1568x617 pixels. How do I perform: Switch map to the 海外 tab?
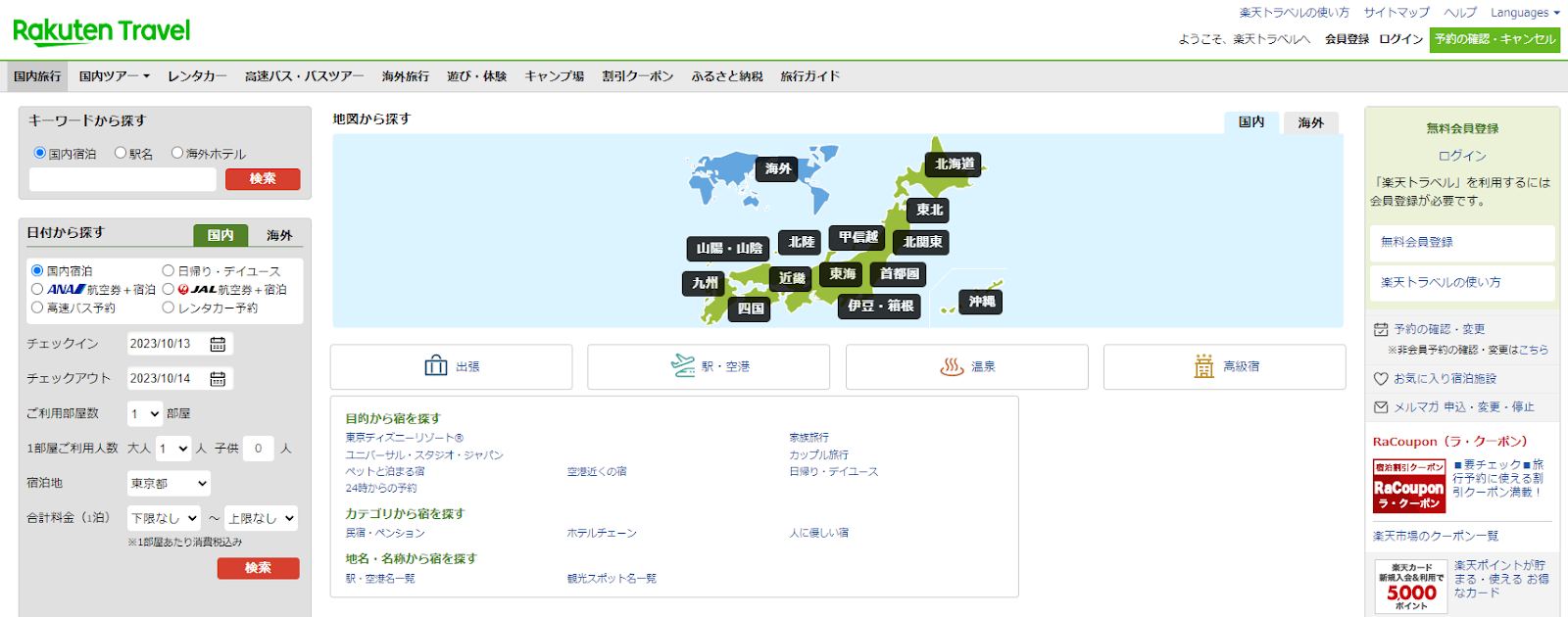1311,122
